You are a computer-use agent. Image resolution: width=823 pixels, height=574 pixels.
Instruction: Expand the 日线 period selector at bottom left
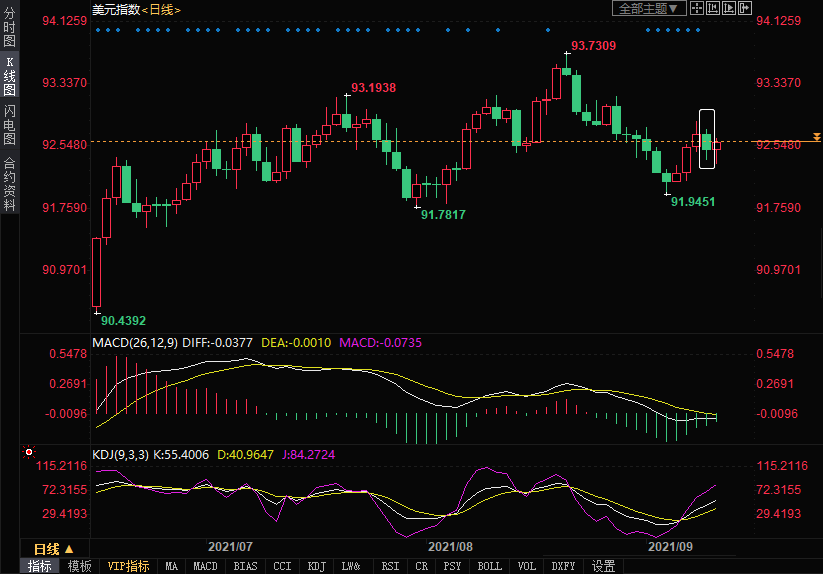click(52, 548)
